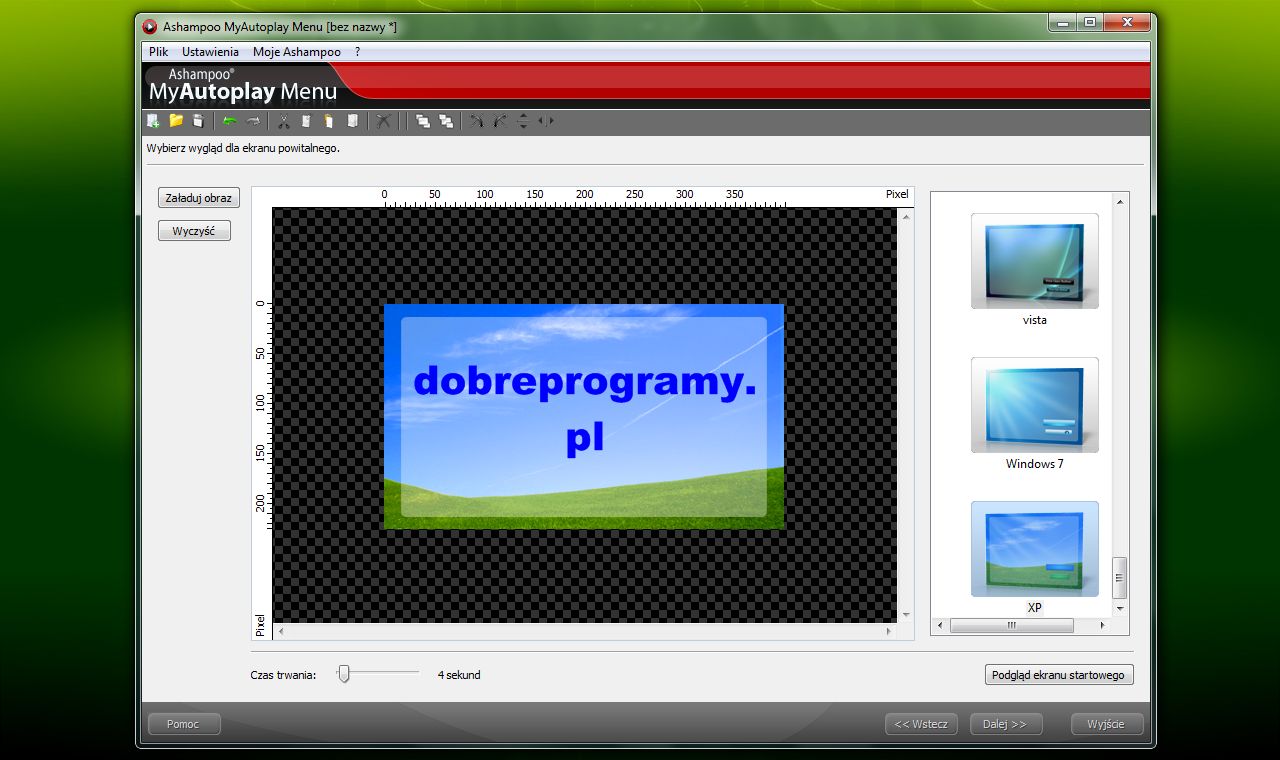Screen dimensions: 1280x760
Task: Click the Załaduj obraz button
Action: (x=199, y=198)
